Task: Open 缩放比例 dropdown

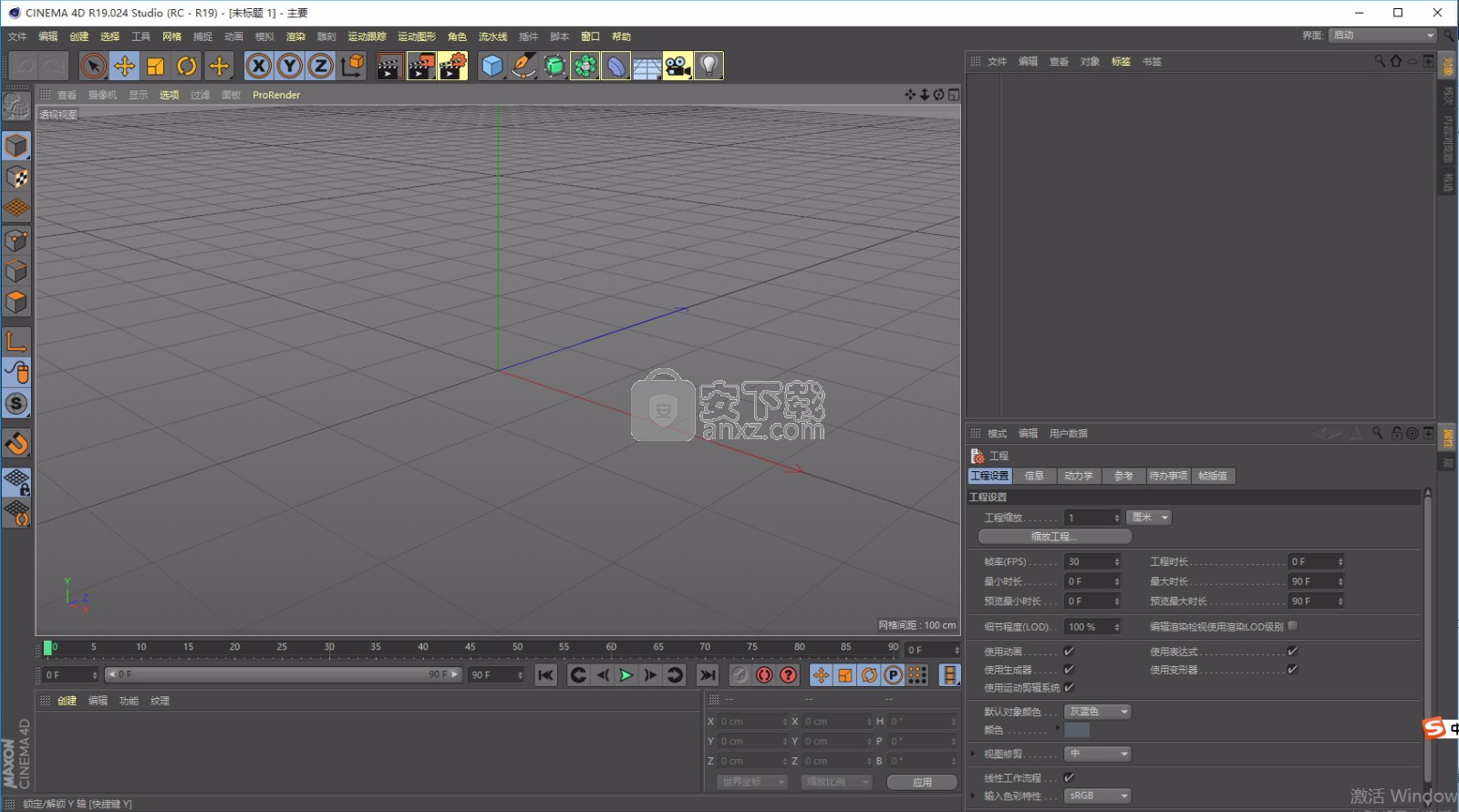Action: 836,782
